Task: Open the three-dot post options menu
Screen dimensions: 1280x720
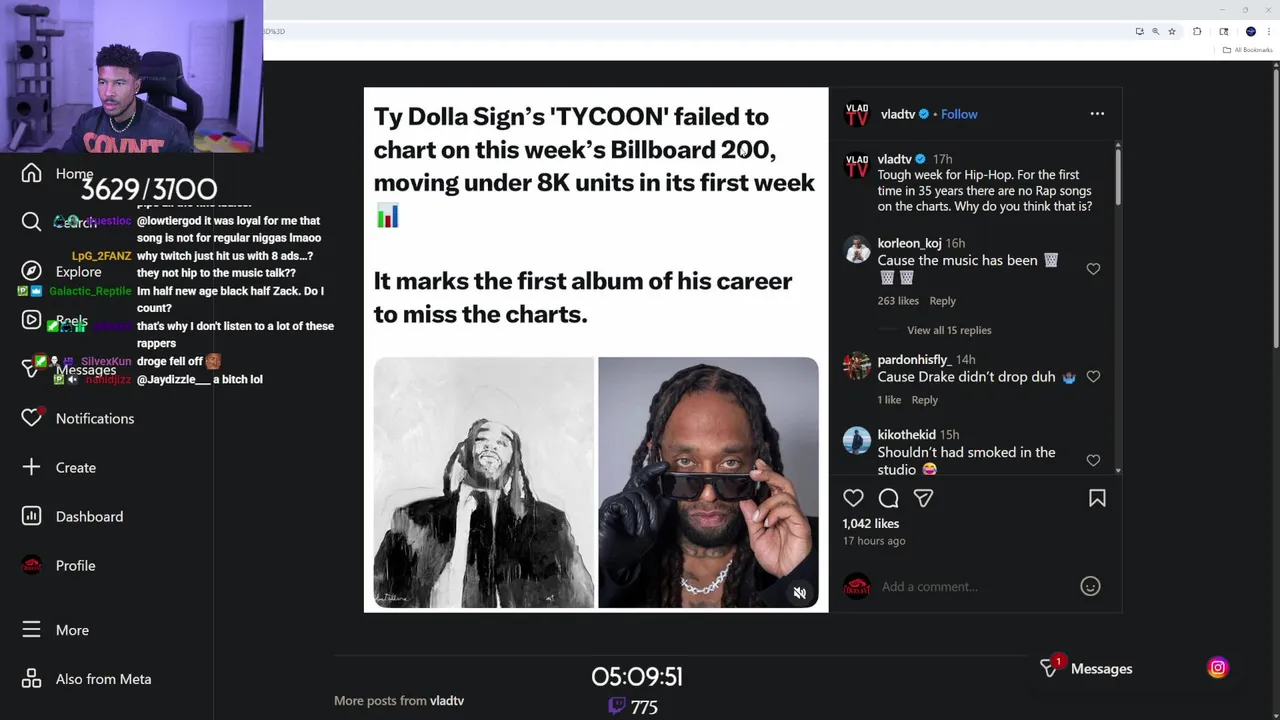Action: 1097,114
